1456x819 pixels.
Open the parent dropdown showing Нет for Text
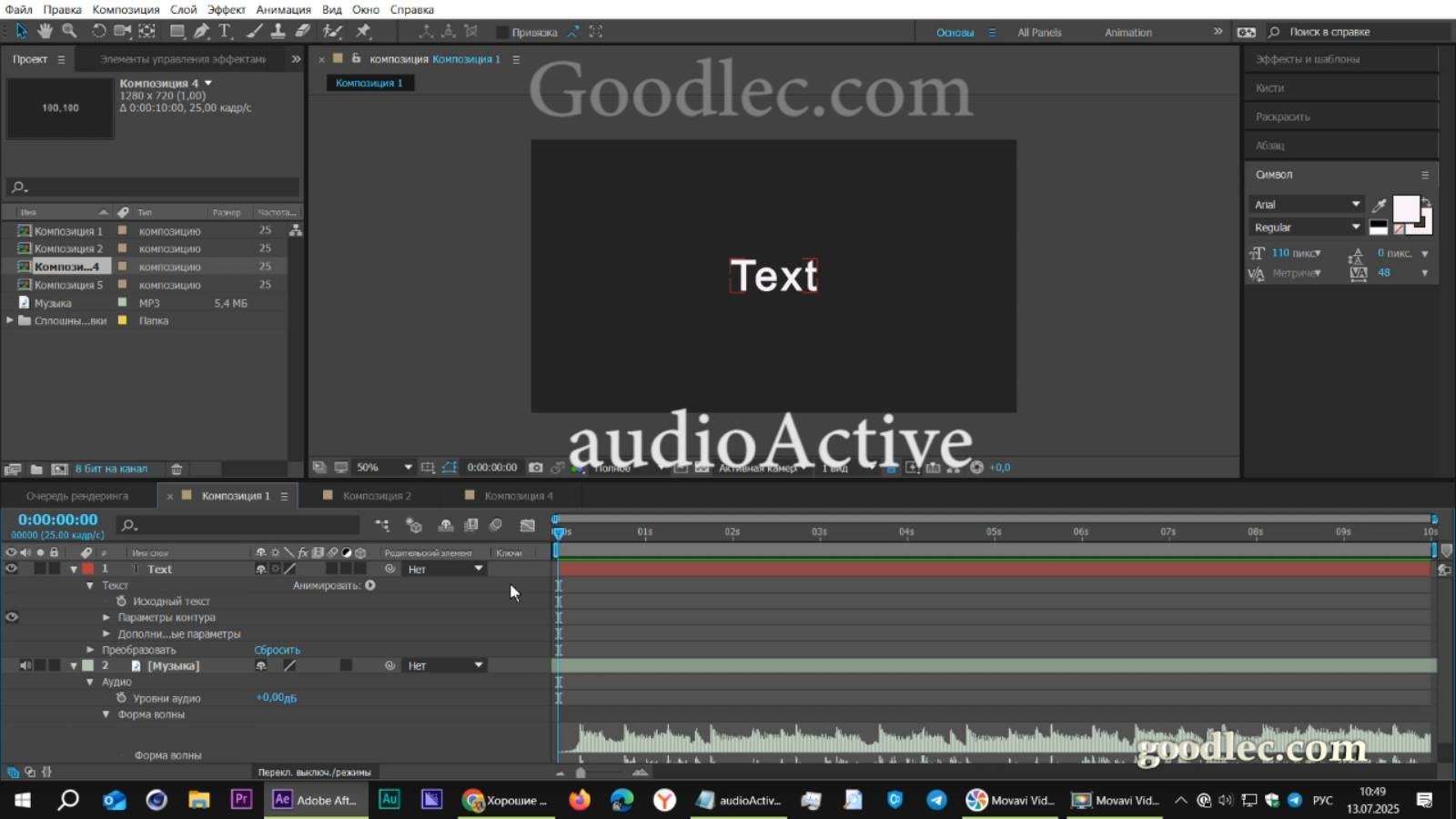[x=444, y=568]
